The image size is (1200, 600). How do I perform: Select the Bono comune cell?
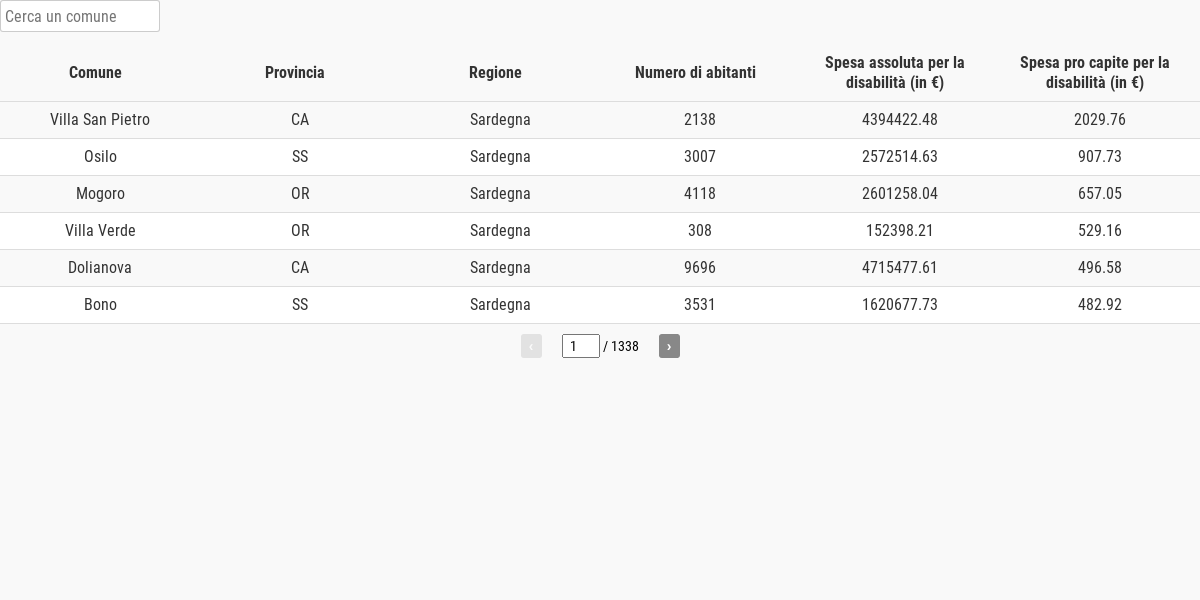click(x=100, y=305)
